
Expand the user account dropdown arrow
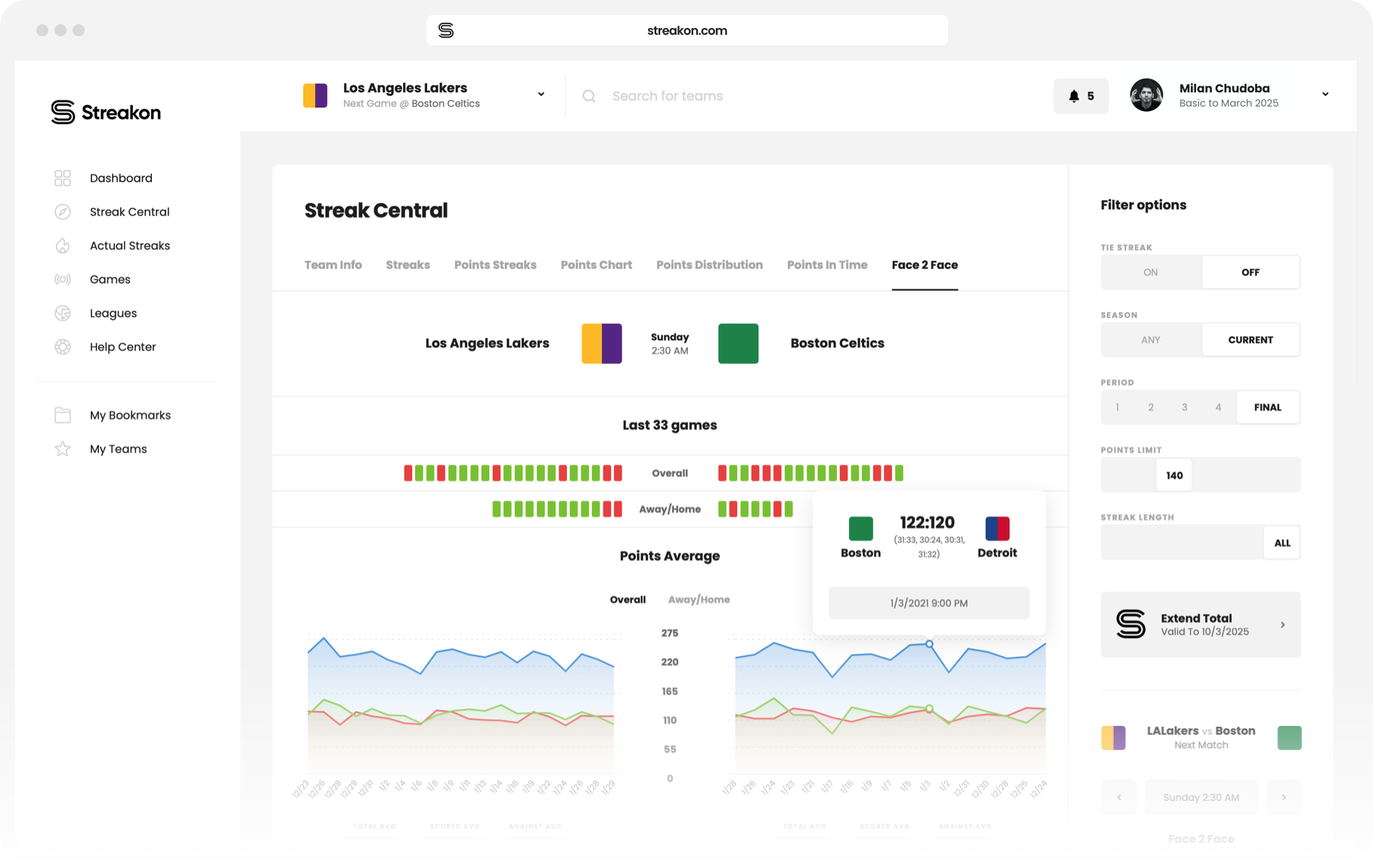click(x=1325, y=95)
